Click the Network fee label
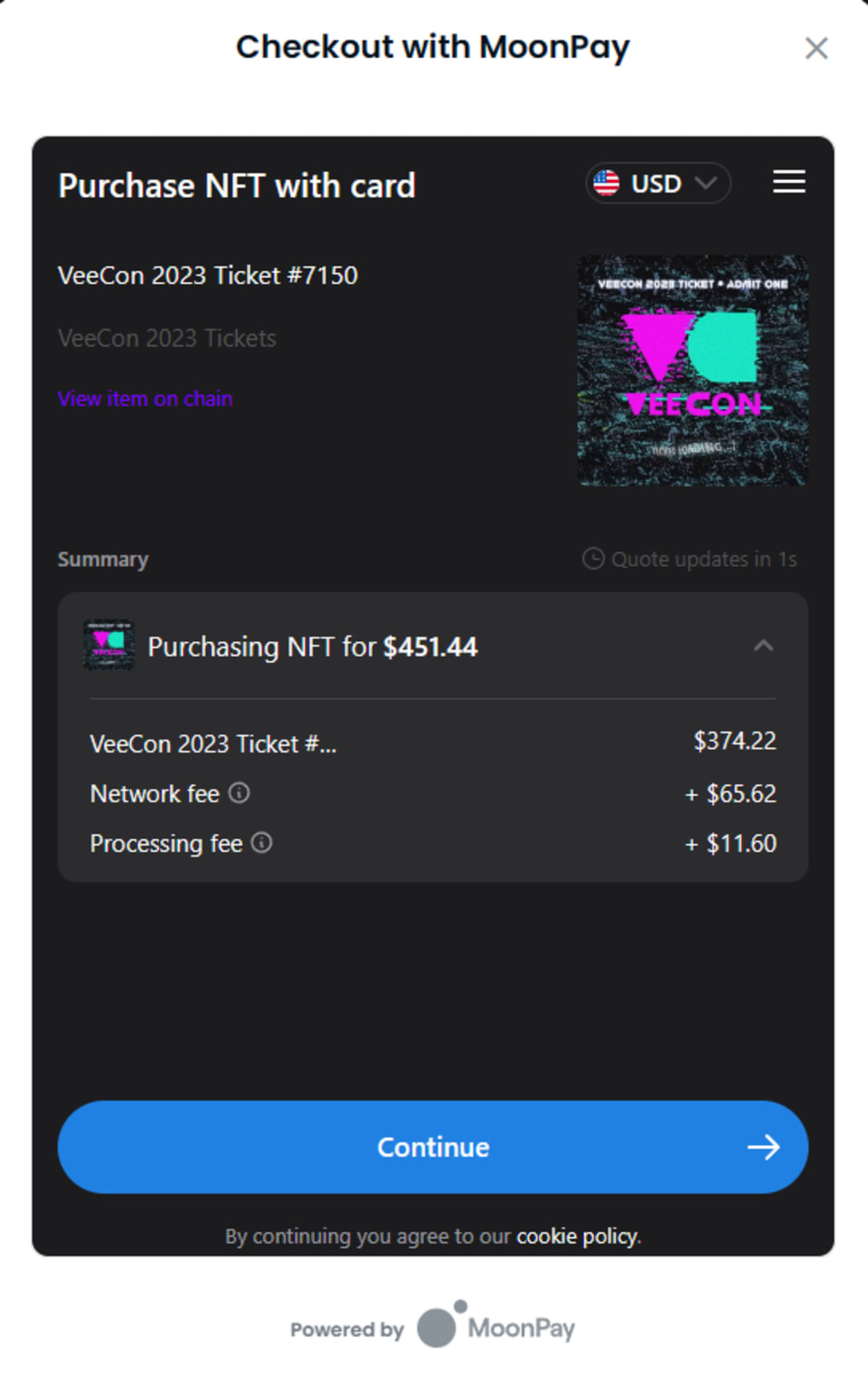Viewport: 868px width, 1391px height. [155, 794]
